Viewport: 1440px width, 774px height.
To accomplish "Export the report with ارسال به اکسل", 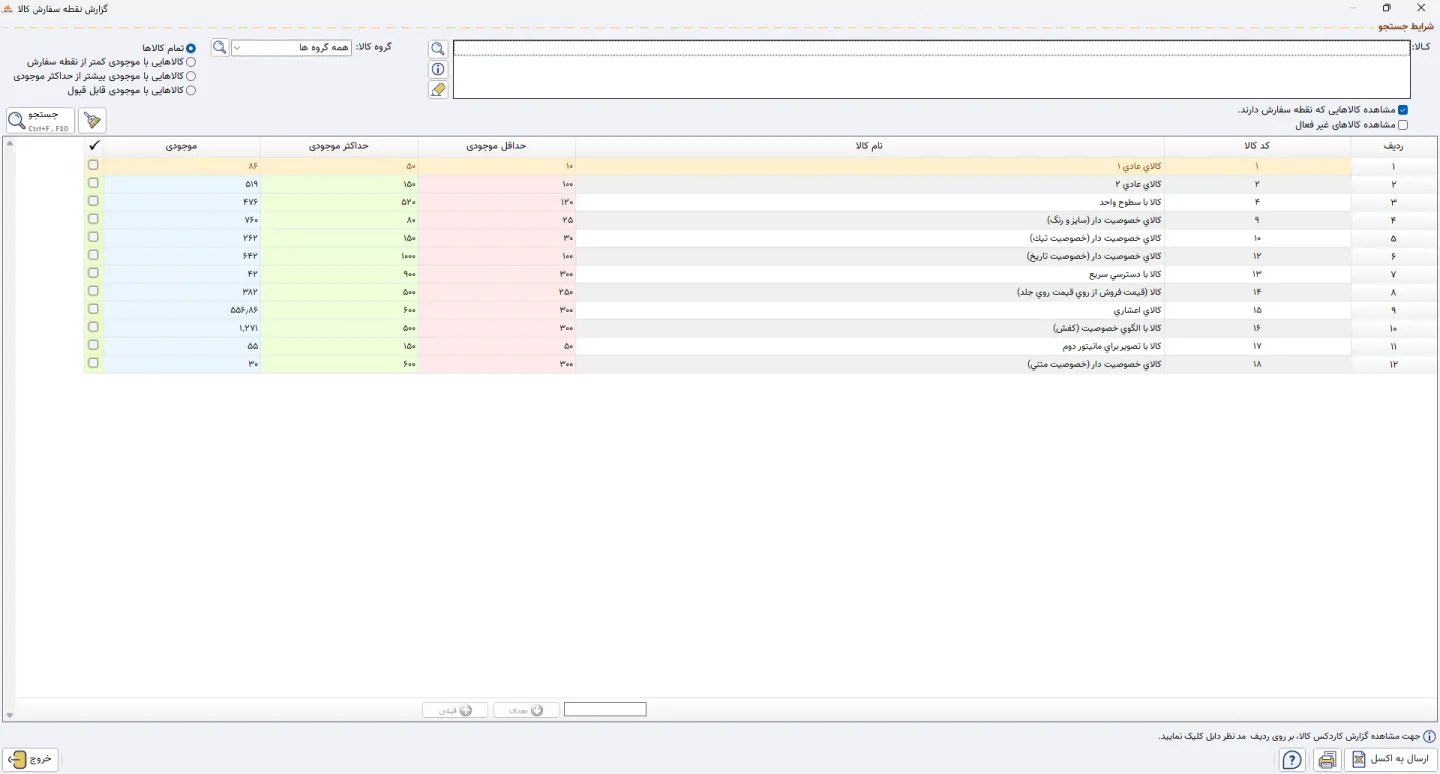I will click(x=1391, y=760).
